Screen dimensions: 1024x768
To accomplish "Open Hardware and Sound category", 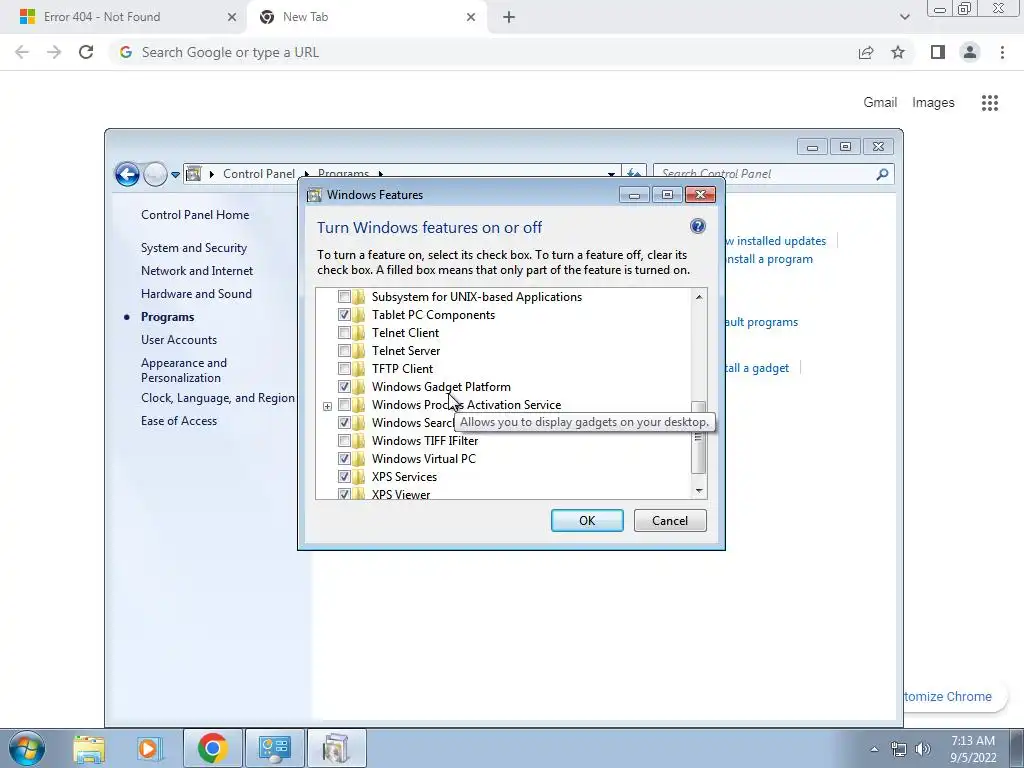I will (x=196, y=294).
